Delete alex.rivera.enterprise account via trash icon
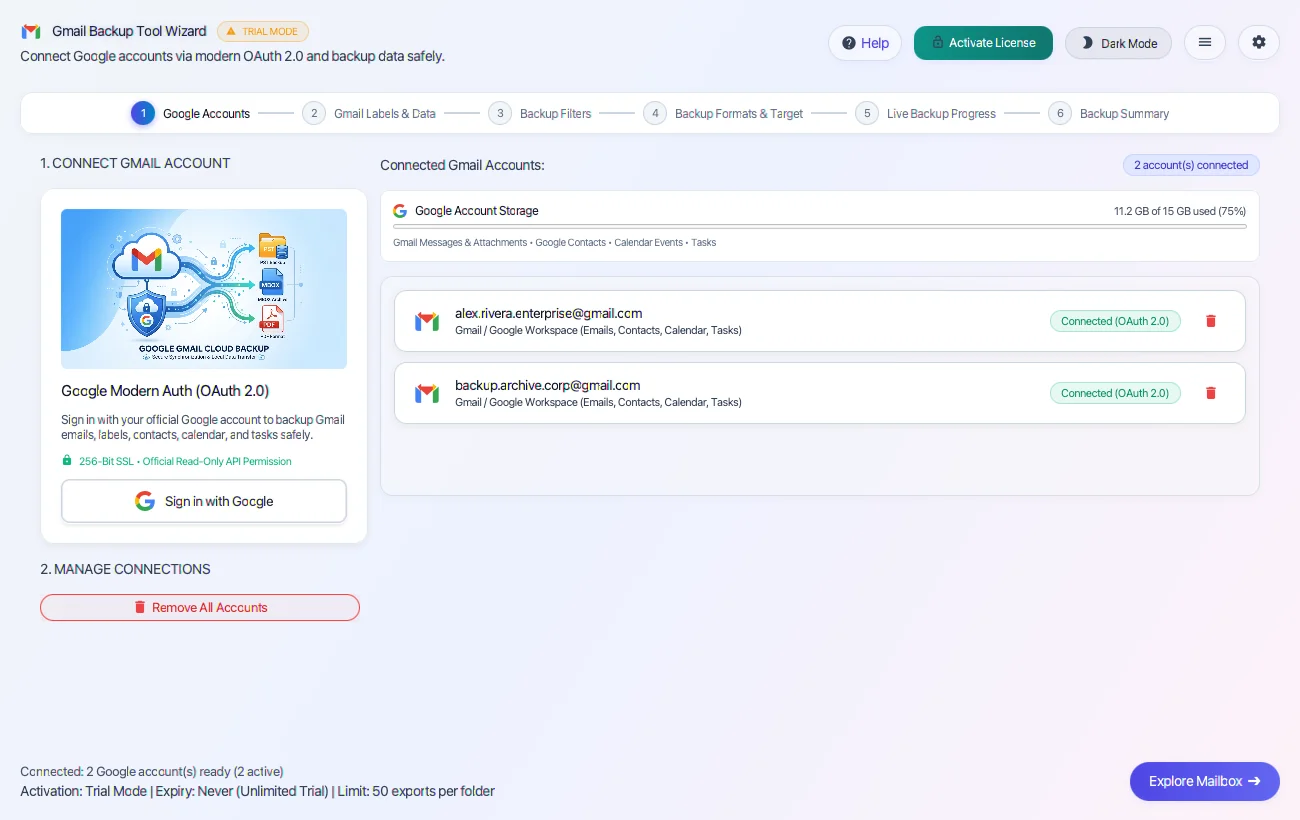 click(x=1211, y=321)
